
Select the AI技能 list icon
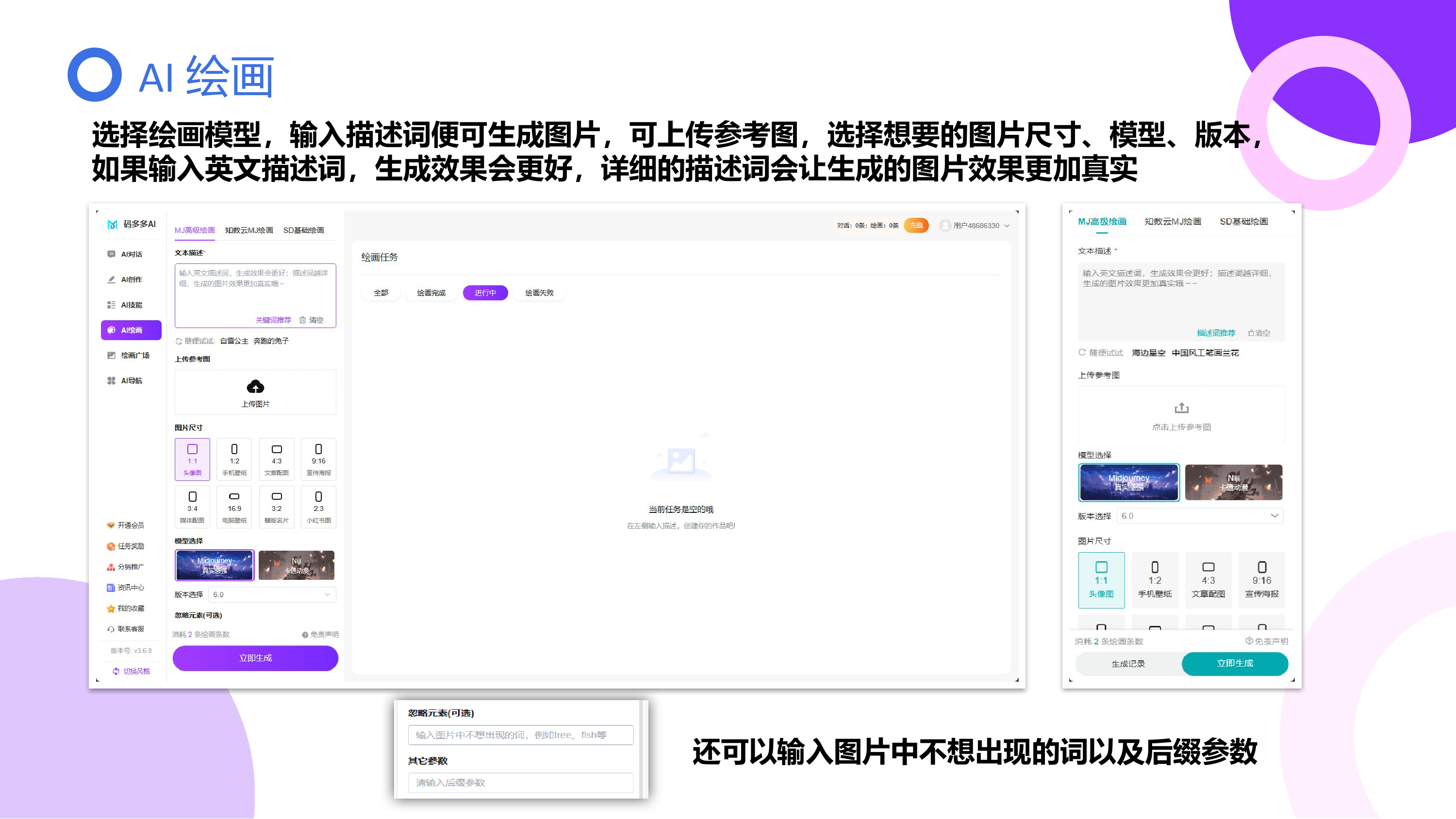111,305
